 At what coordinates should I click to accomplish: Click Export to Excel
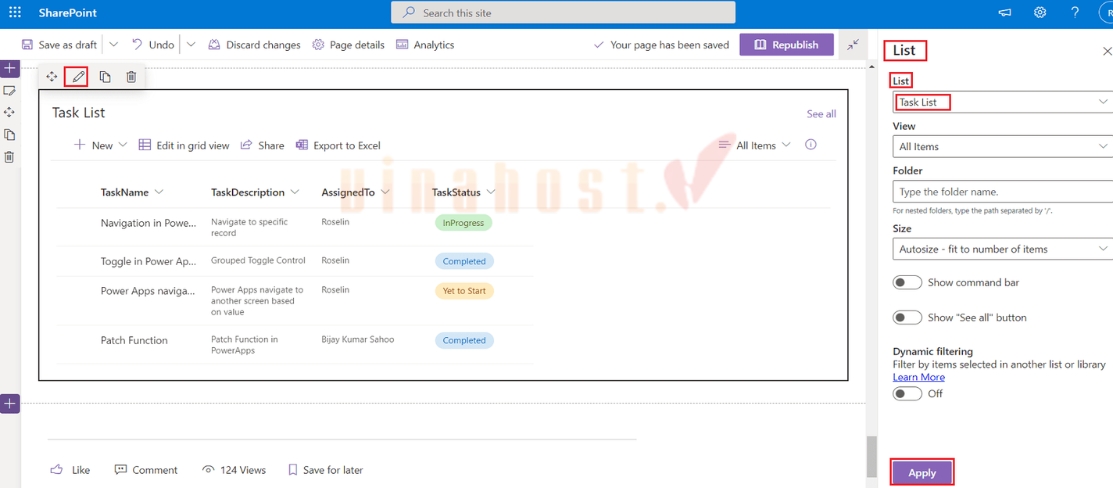point(338,145)
